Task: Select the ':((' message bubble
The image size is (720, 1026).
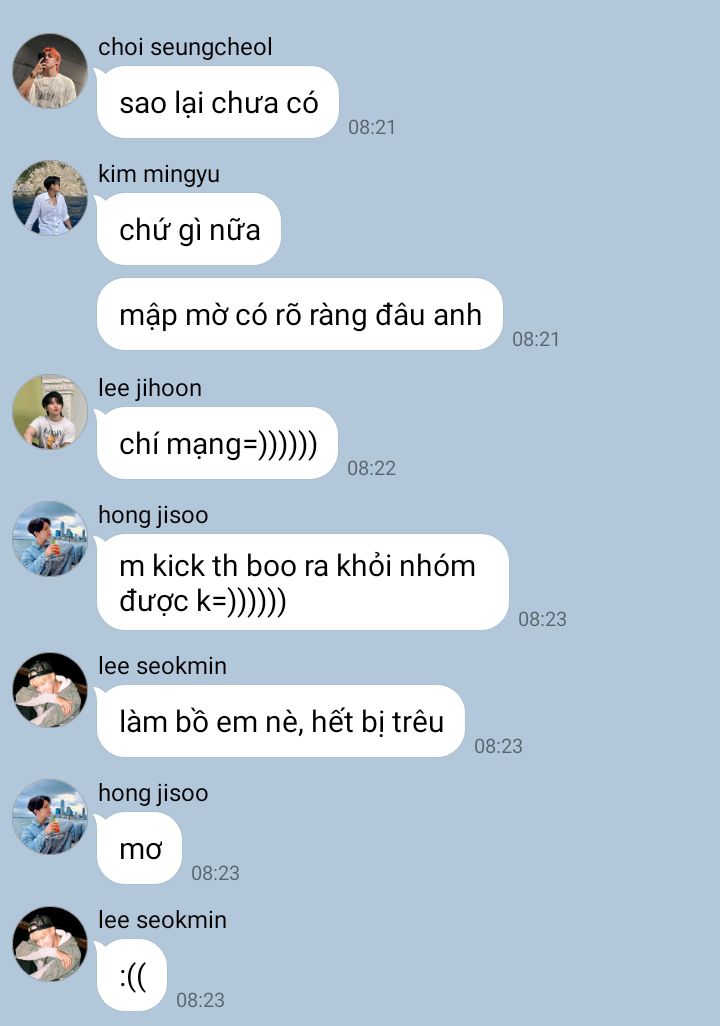Action: pos(132,975)
